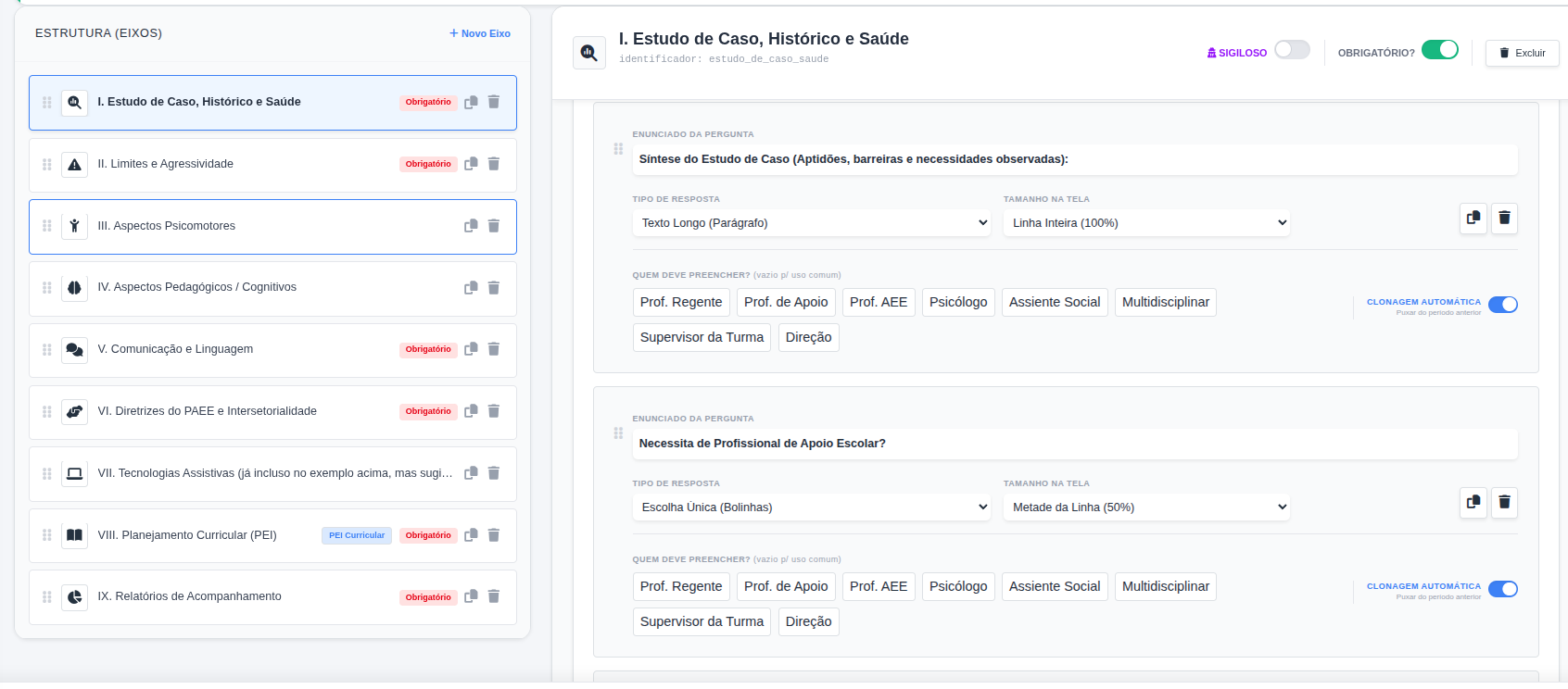
Task: Duplicate the 'Síntese do Estudo de Caso' question
Action: 1473,219
